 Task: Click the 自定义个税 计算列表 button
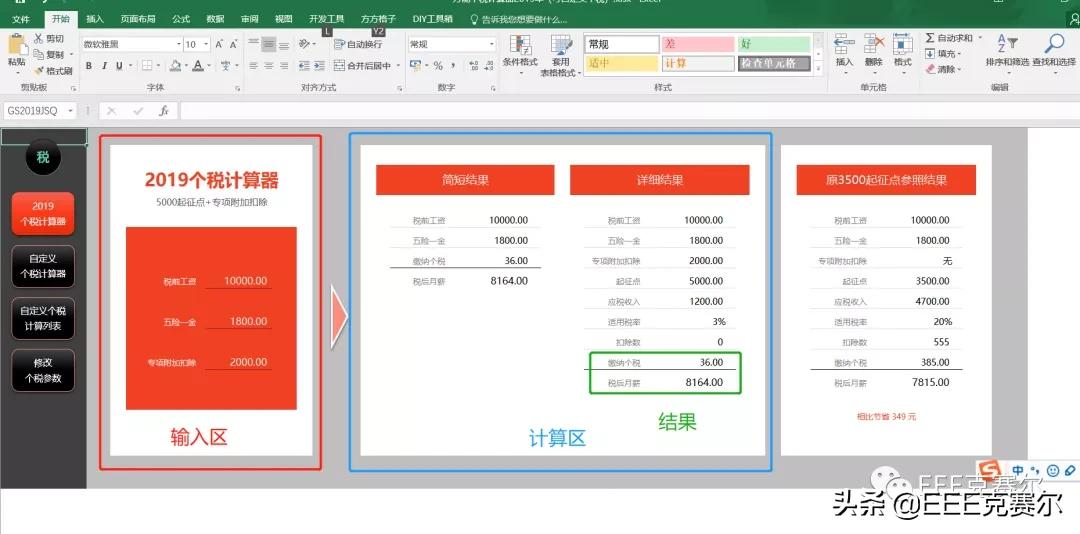pyautogui.click(x=43, y=318)
